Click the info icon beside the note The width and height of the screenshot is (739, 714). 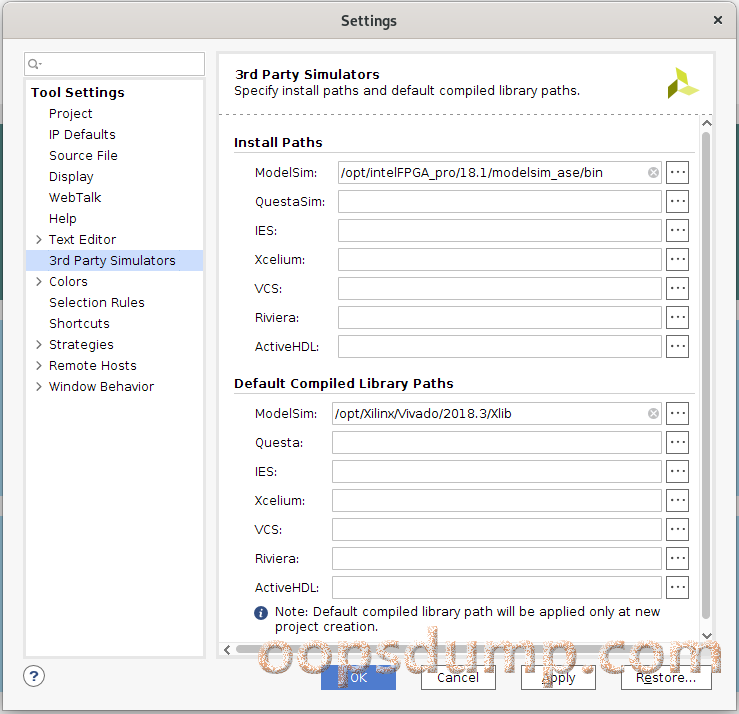click(261, 613)
